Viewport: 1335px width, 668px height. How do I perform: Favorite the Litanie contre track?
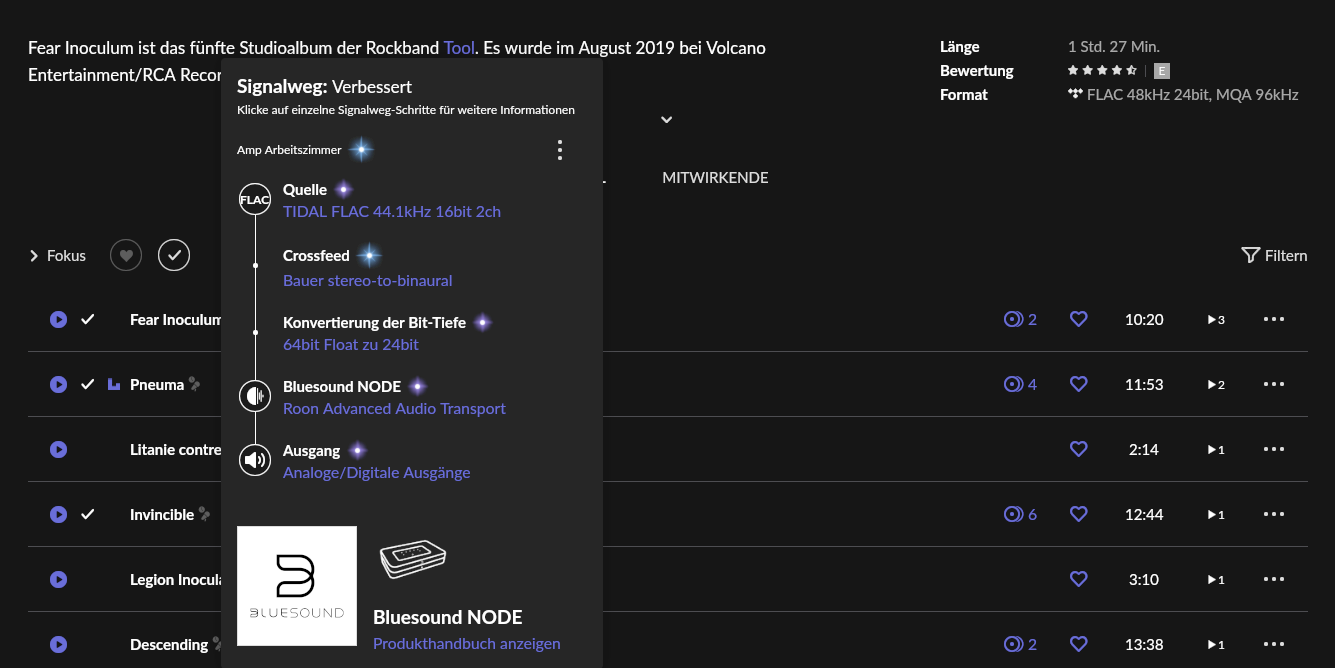[1078, 450]
